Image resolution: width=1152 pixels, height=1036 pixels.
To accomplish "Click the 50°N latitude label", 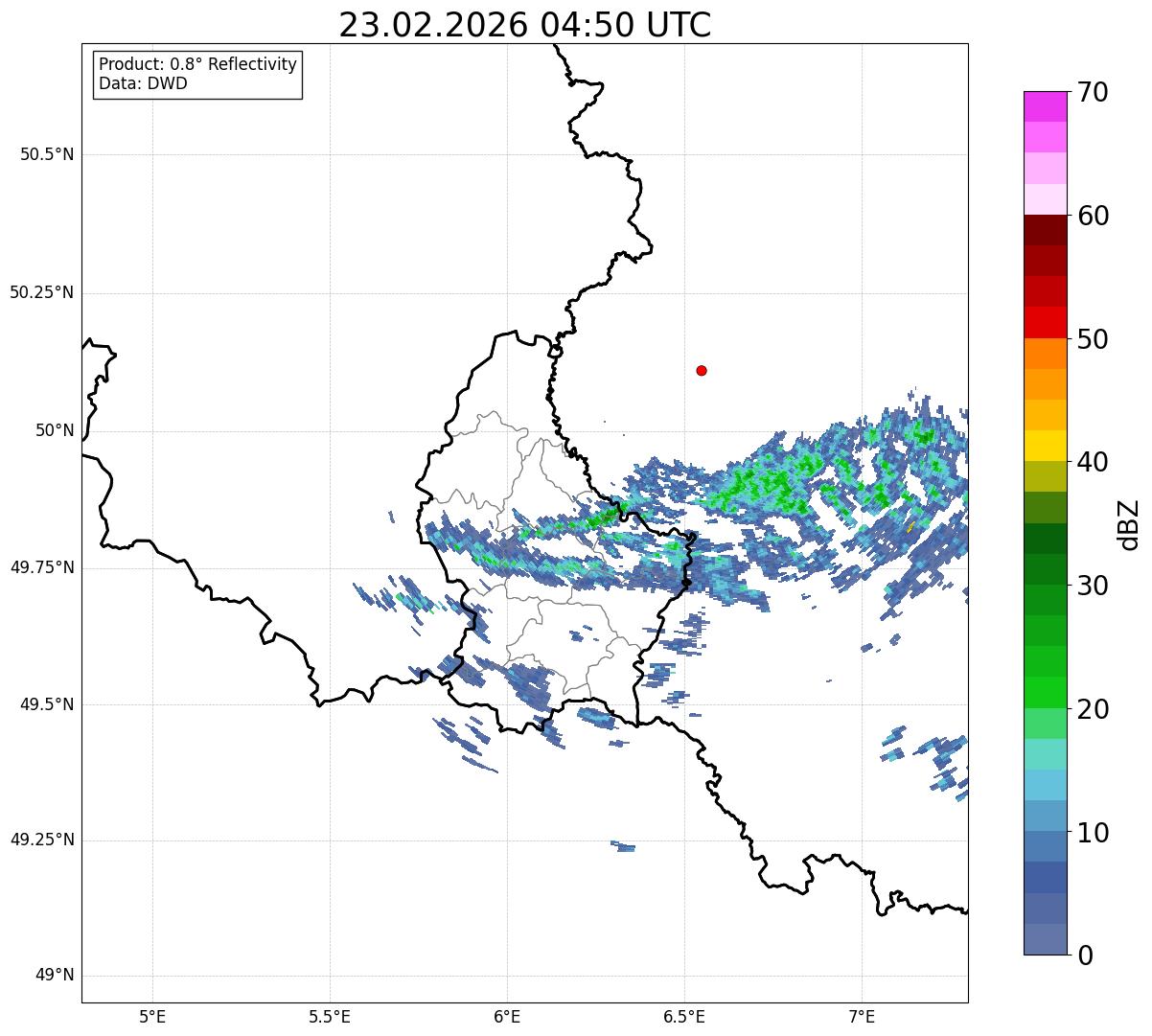I will (55, 430).
